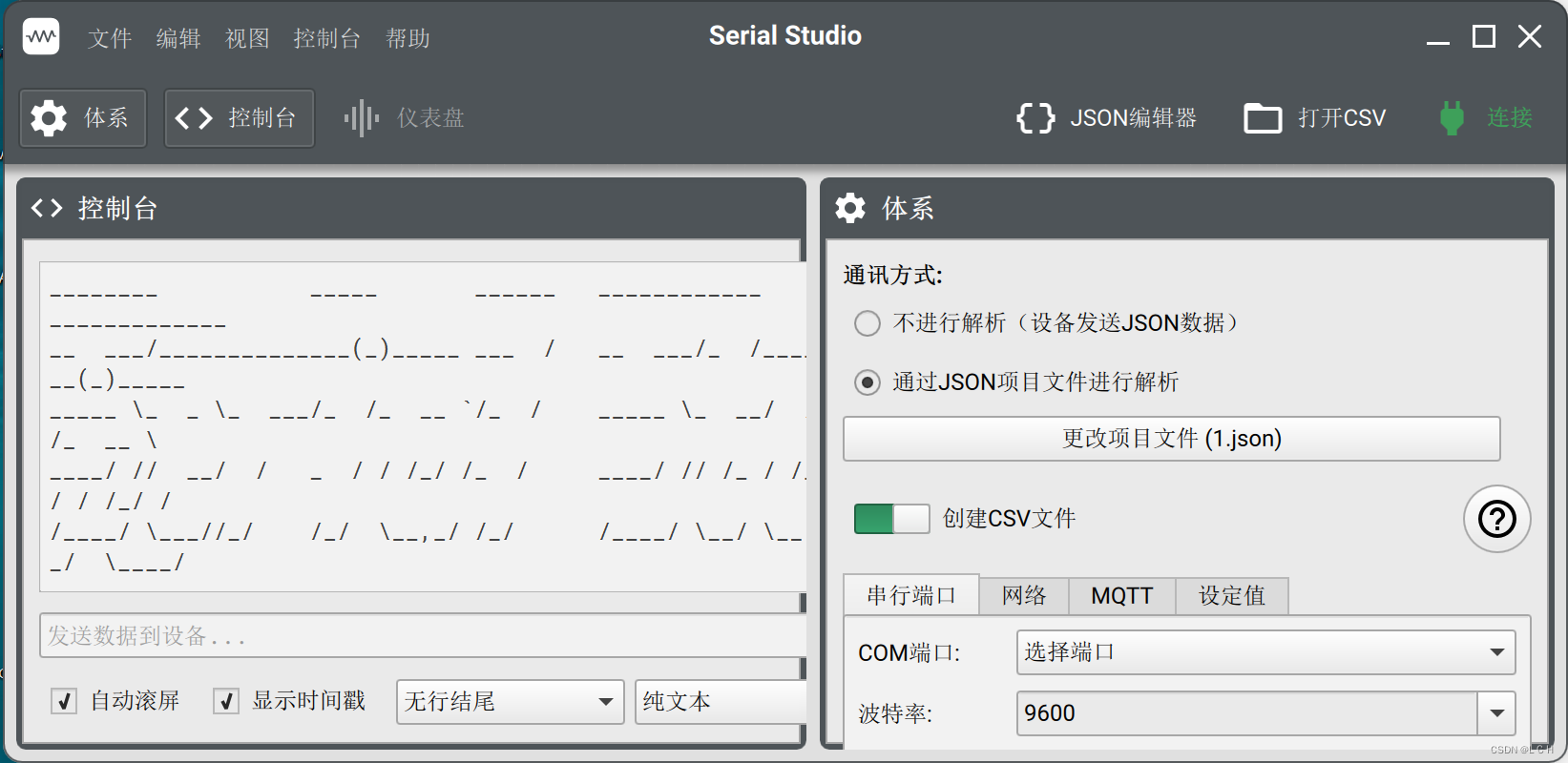Open the 仪表盘 dashboard toolbar item

click(404, 118)
